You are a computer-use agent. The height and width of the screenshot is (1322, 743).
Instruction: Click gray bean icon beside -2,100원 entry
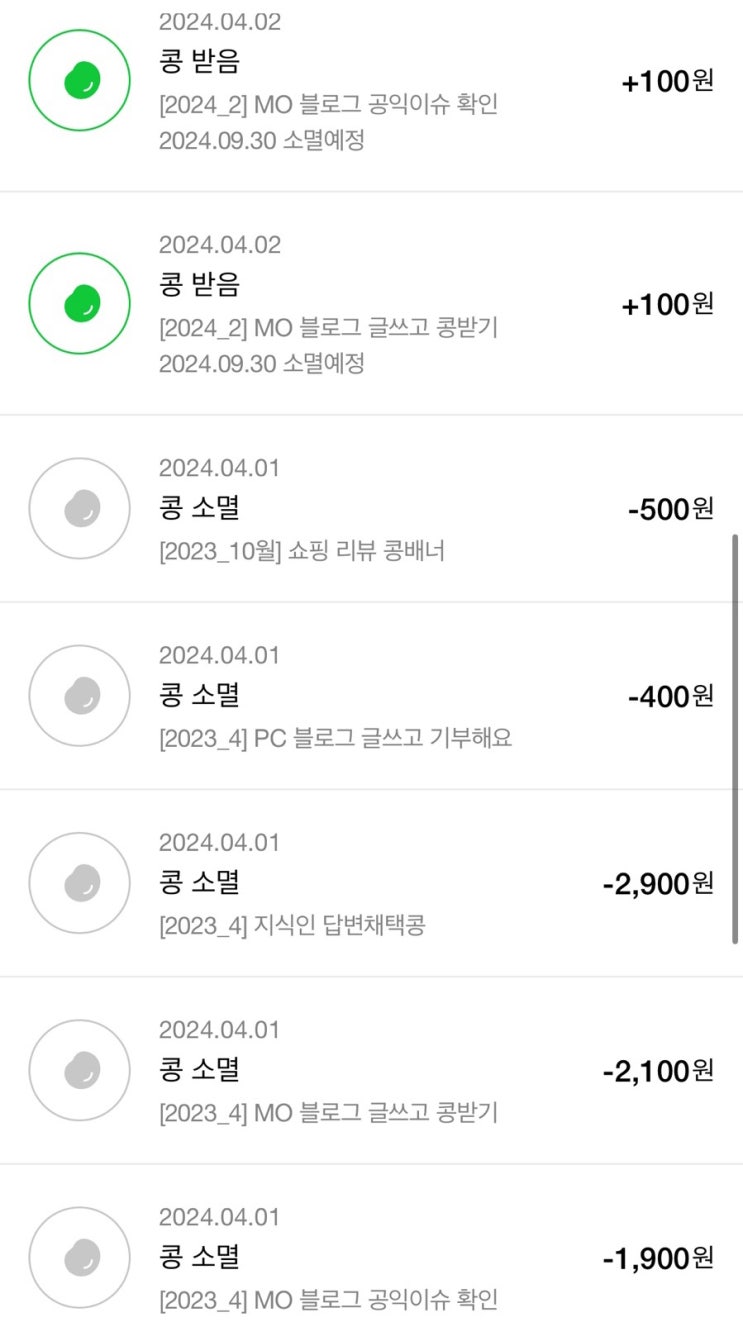(79, 1070)
